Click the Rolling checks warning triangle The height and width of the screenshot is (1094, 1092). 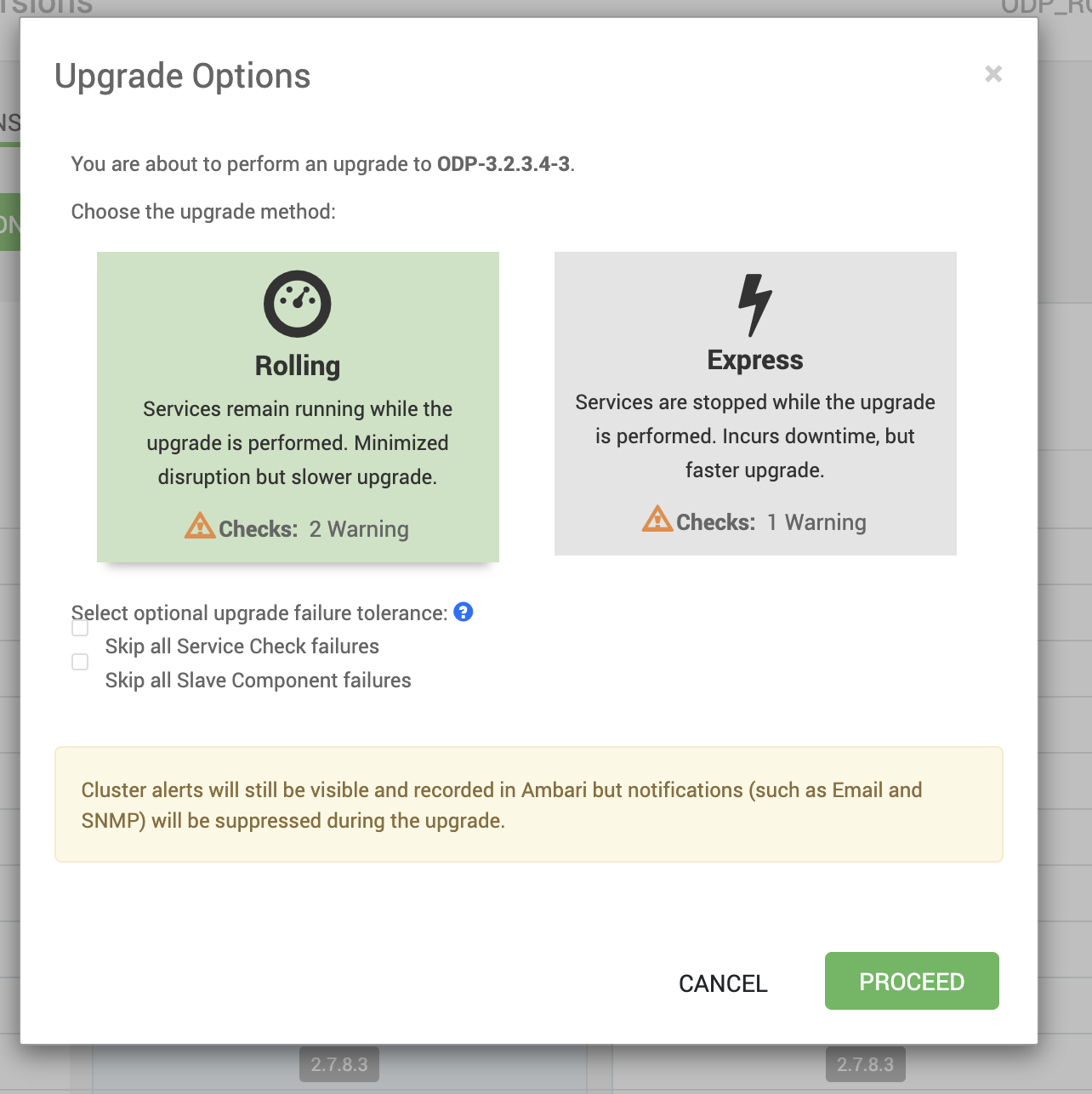coord(200,526)
